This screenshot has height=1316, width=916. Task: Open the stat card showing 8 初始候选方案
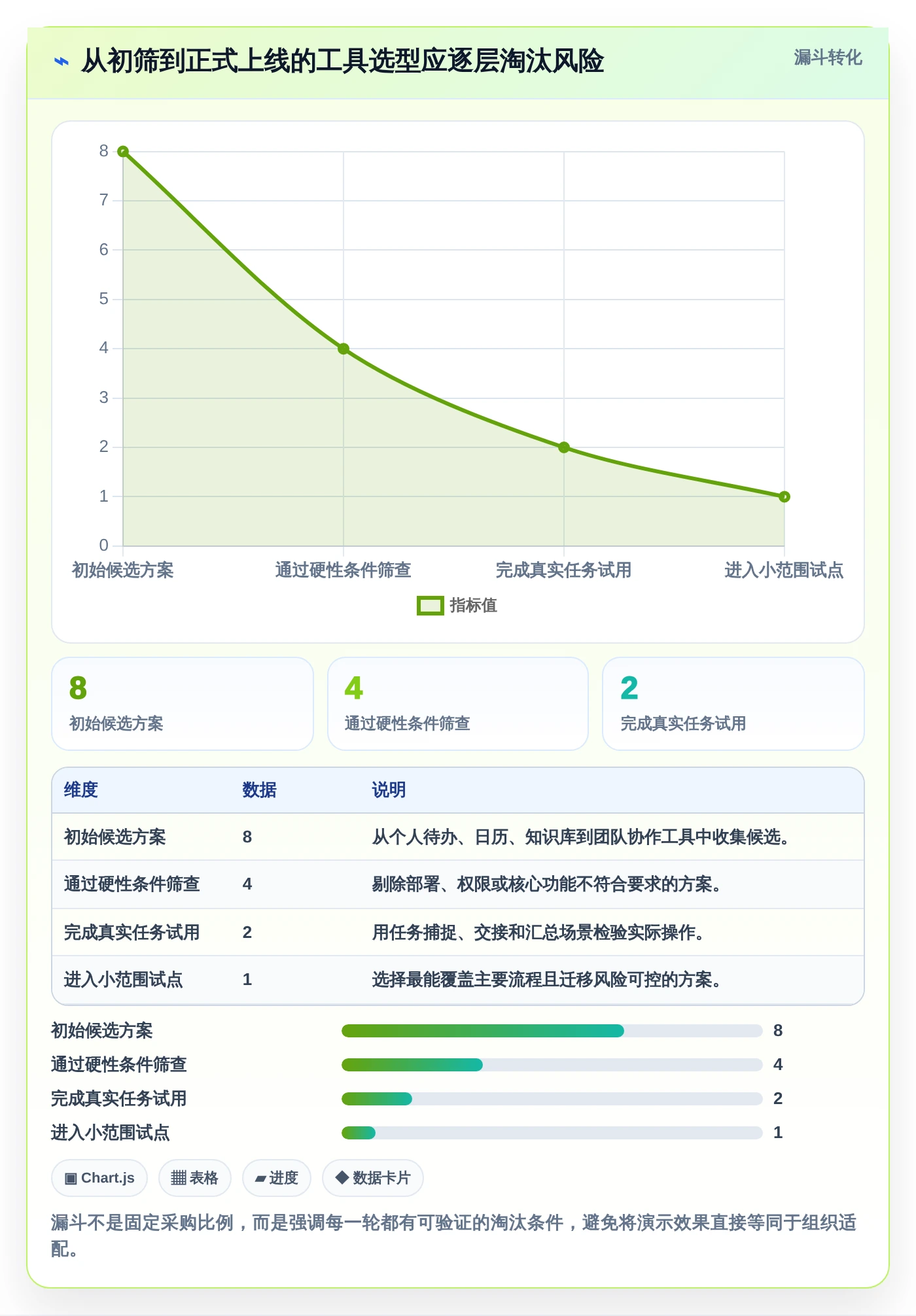coord(183,704)
